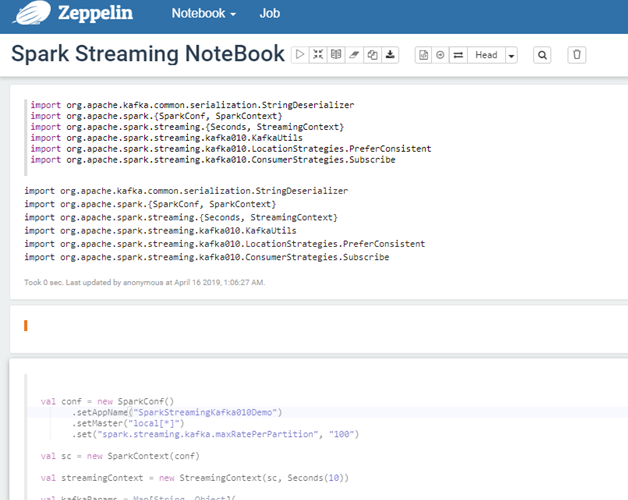Clear all output with the eraser icon

tap(354, 54)
